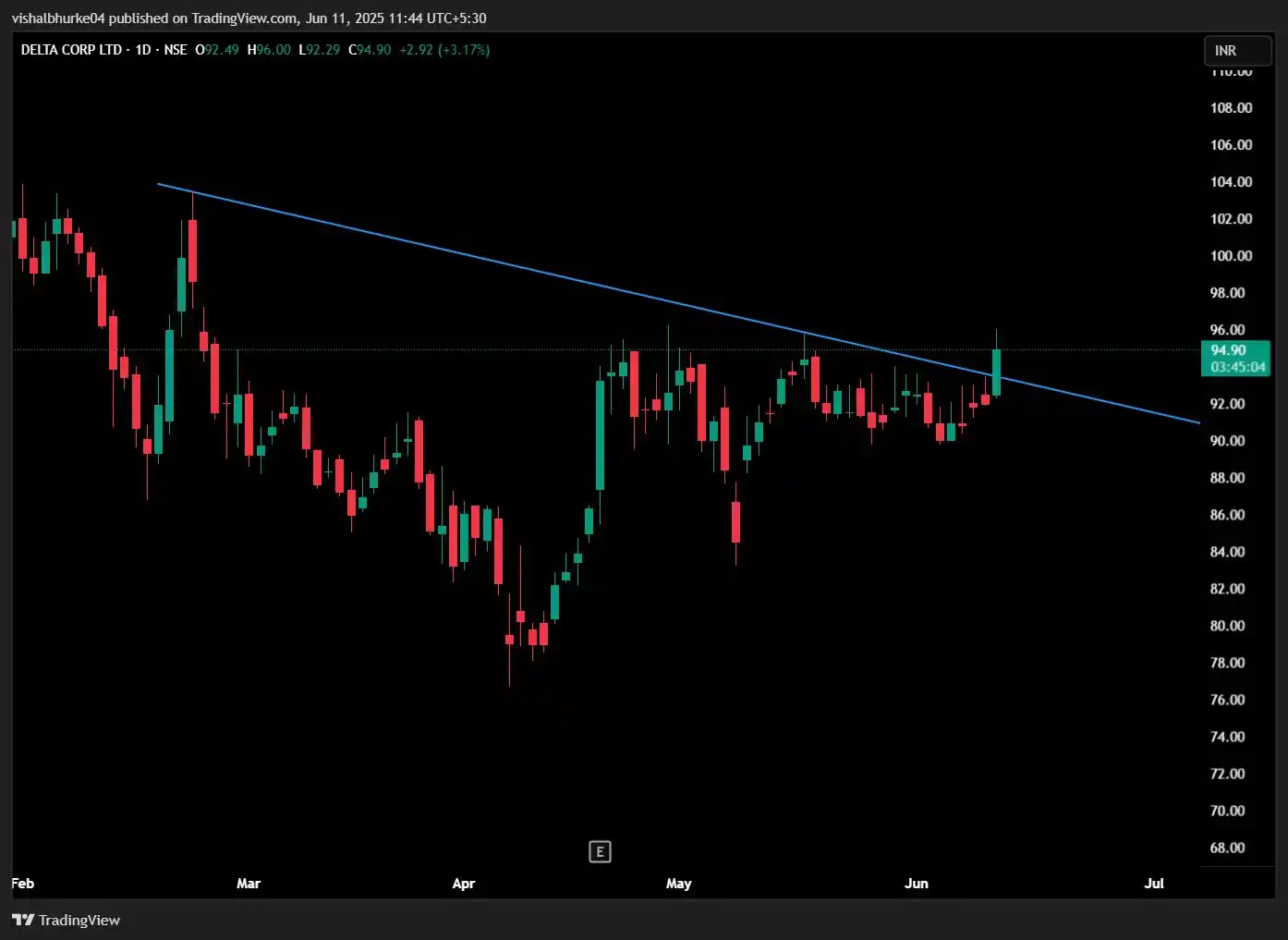Image resolution: width=1288 pixels, height=940 pixels.
Task: Click the high value H96.00
Action: [269, 50]
